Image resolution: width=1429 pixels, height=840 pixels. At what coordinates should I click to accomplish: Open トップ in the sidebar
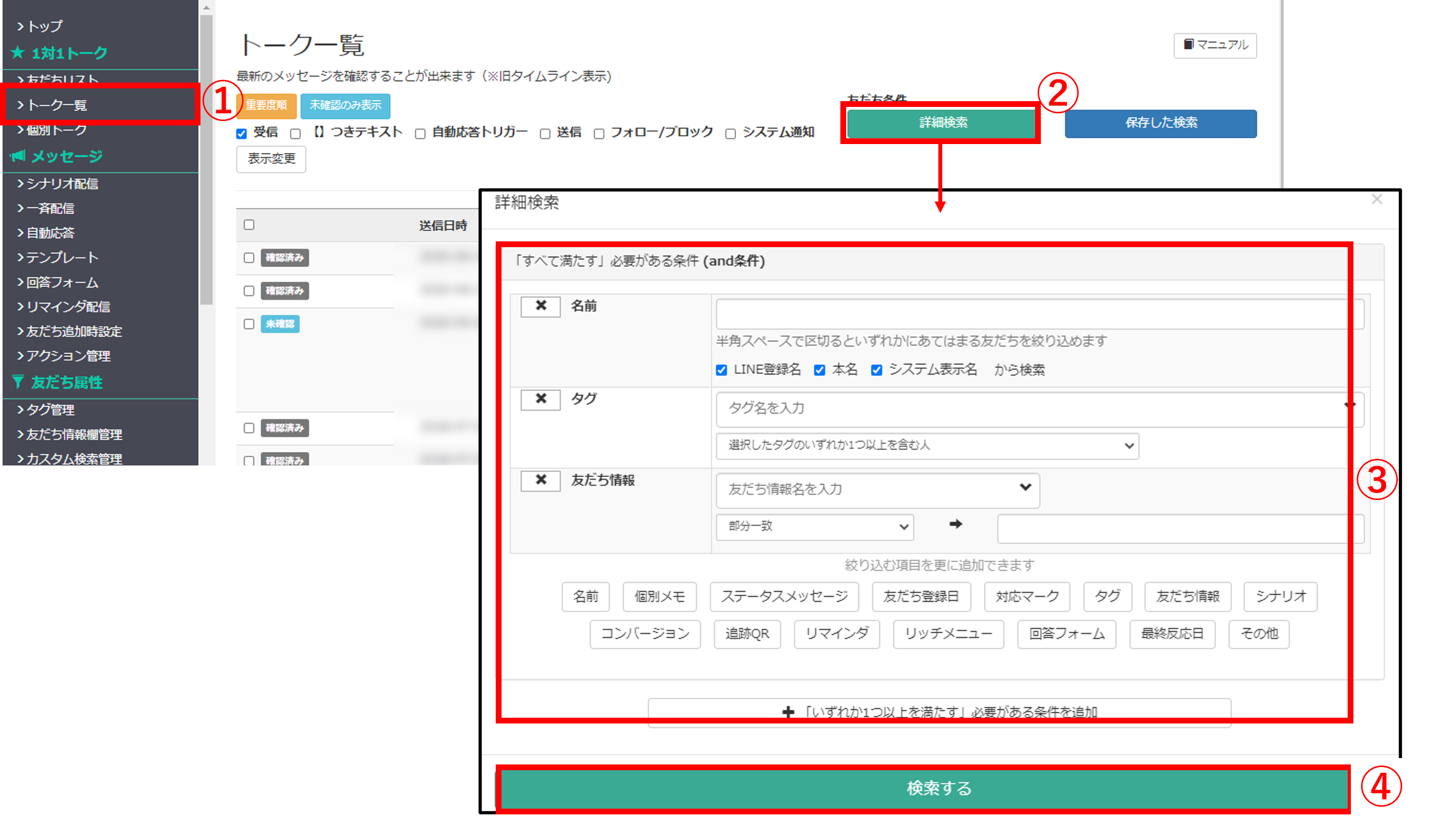(45, 26)
